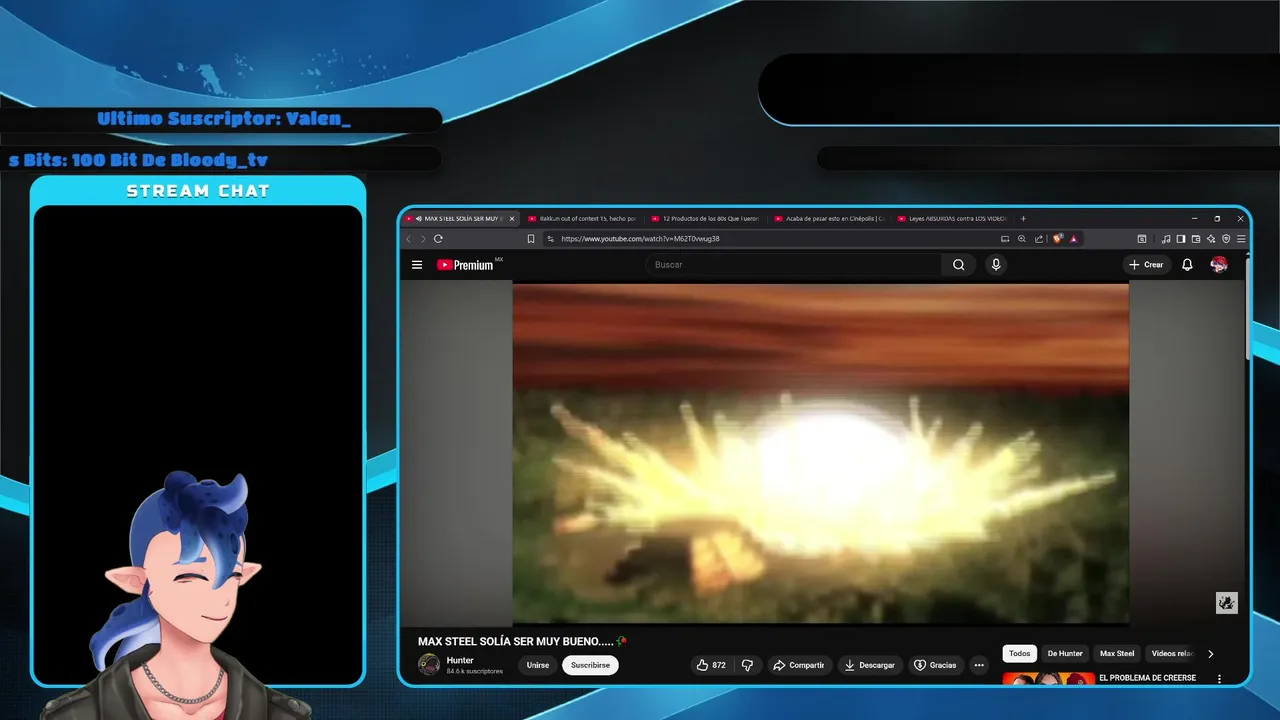Open 'EL PROBLEMA DE CREERSE' video thumbnail
This screenshot has height=720, width=1280.
tap(1049, 679)
